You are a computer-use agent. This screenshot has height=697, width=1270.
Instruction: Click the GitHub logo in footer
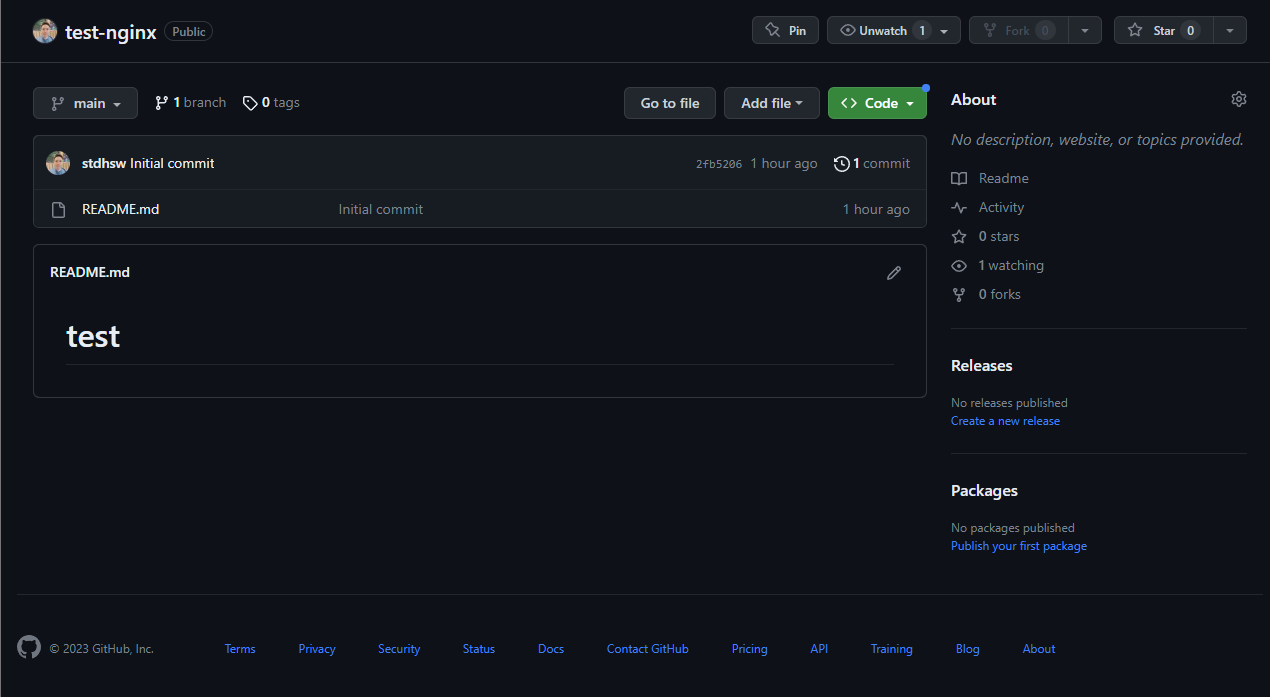click(29, 647)
